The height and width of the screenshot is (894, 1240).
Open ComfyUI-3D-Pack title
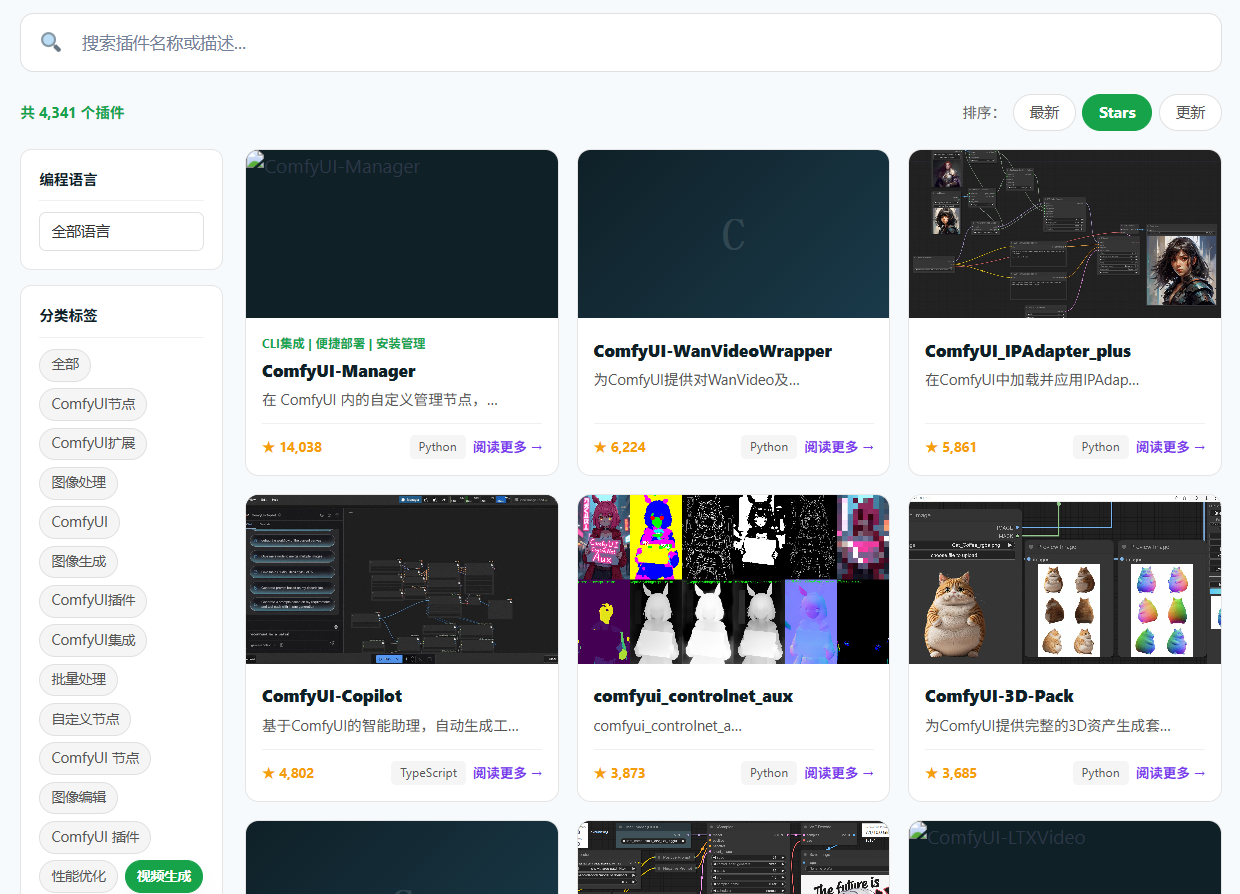point(1000,697)
